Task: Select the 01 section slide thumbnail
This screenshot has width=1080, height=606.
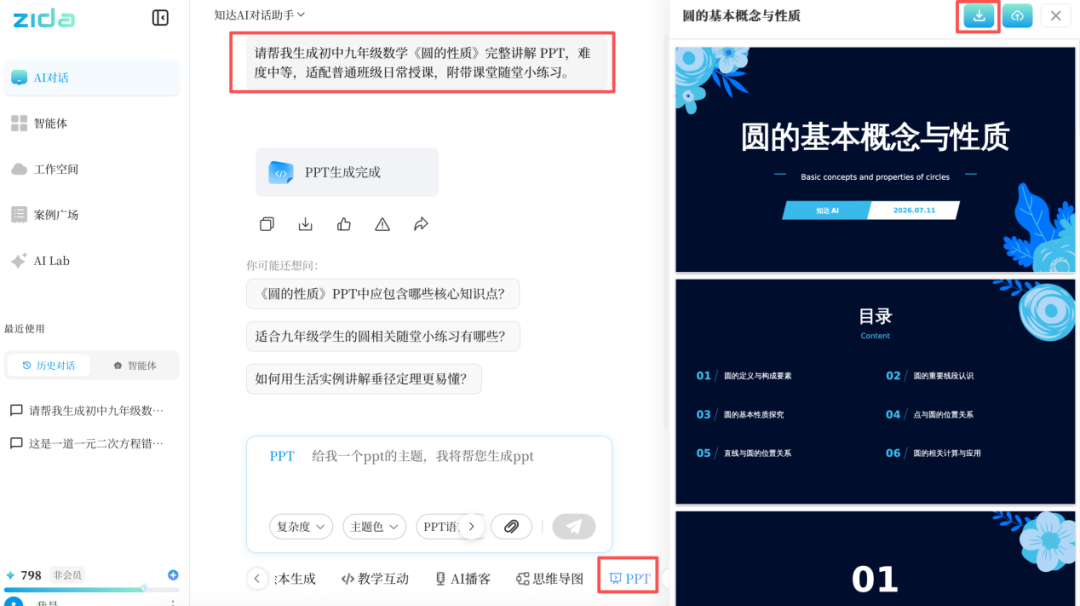Action: (x=875, y=558)
